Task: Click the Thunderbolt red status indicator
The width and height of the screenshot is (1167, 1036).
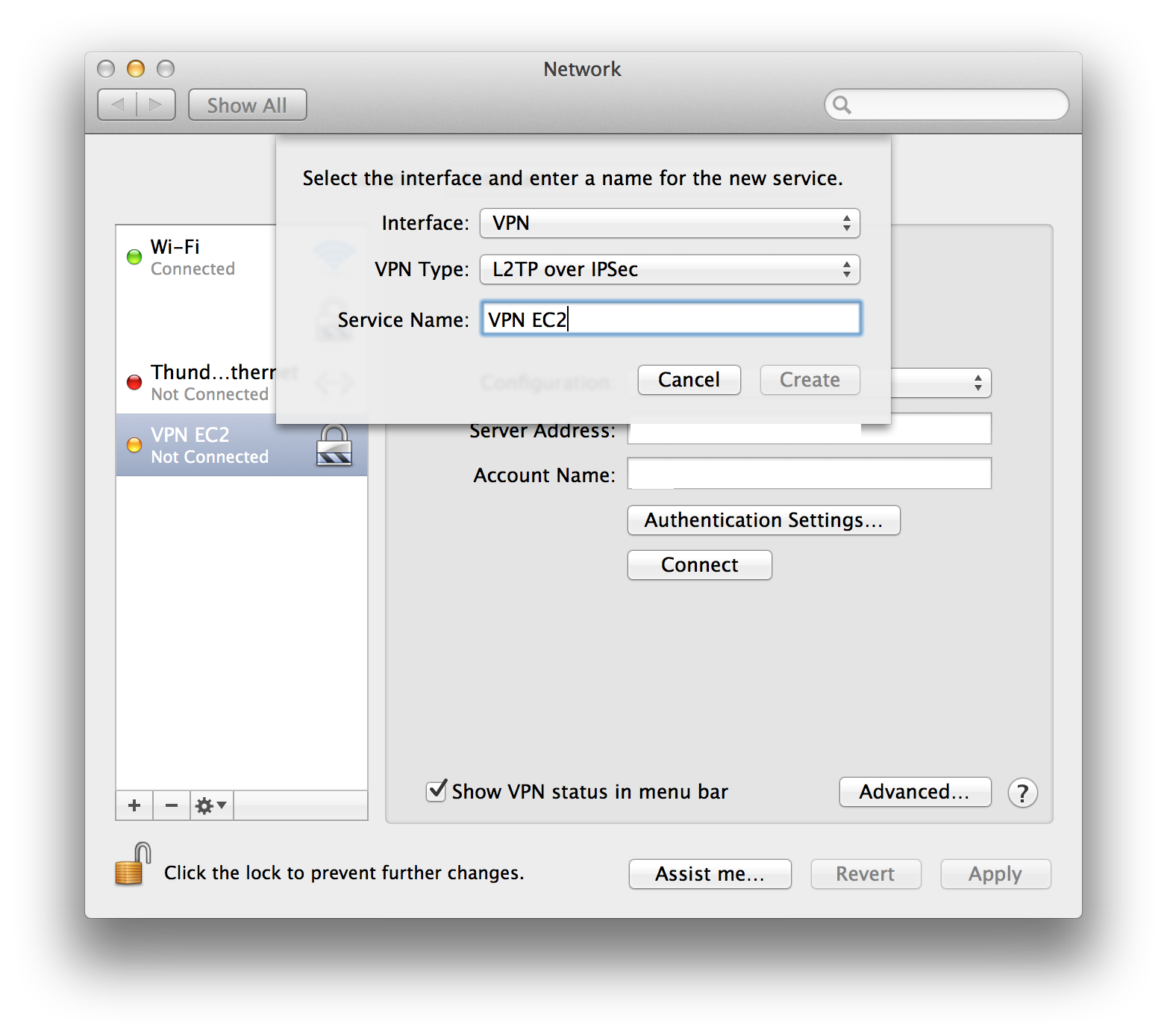Action: pos(134,383)
